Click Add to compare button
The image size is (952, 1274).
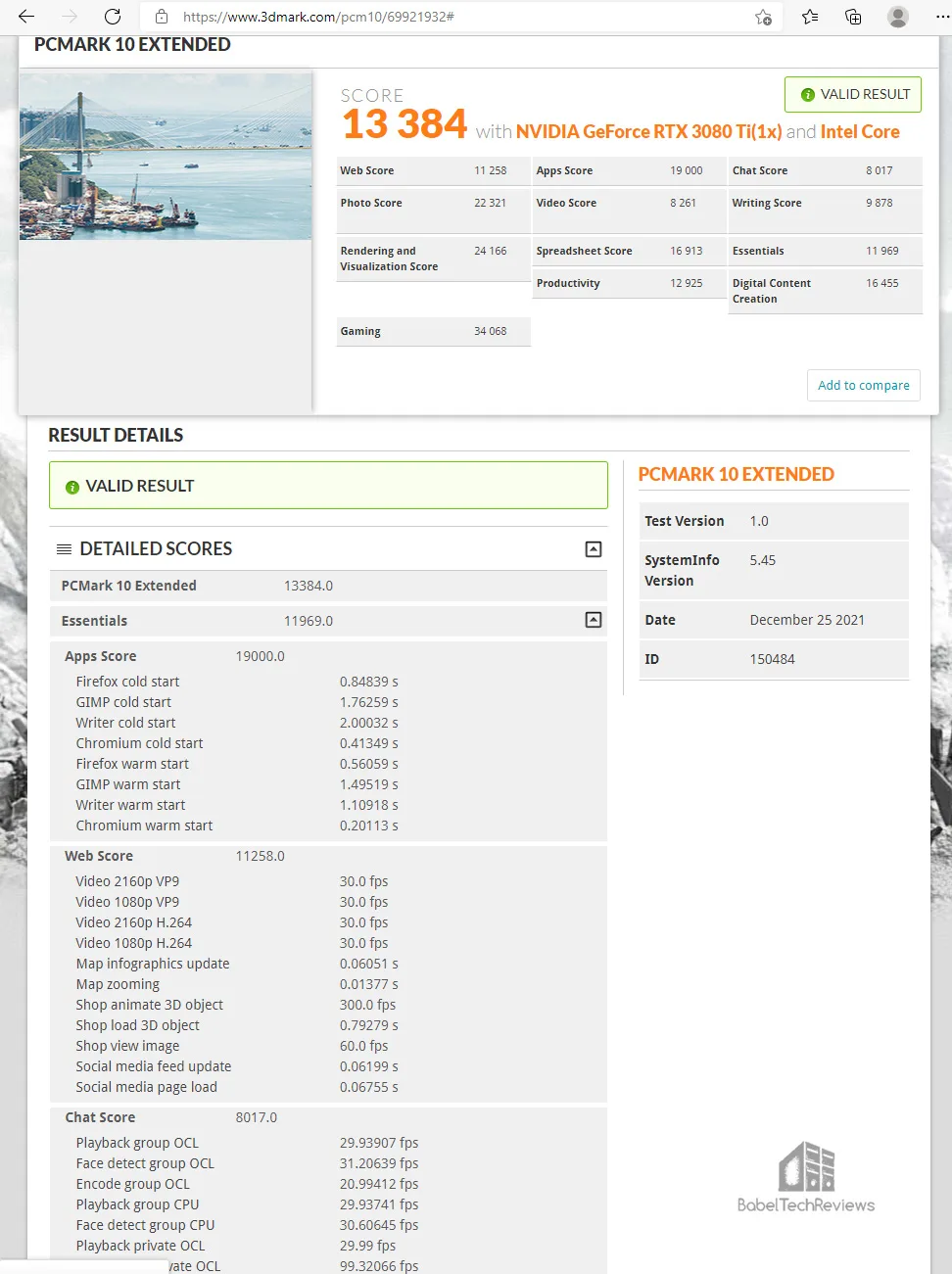864,385
